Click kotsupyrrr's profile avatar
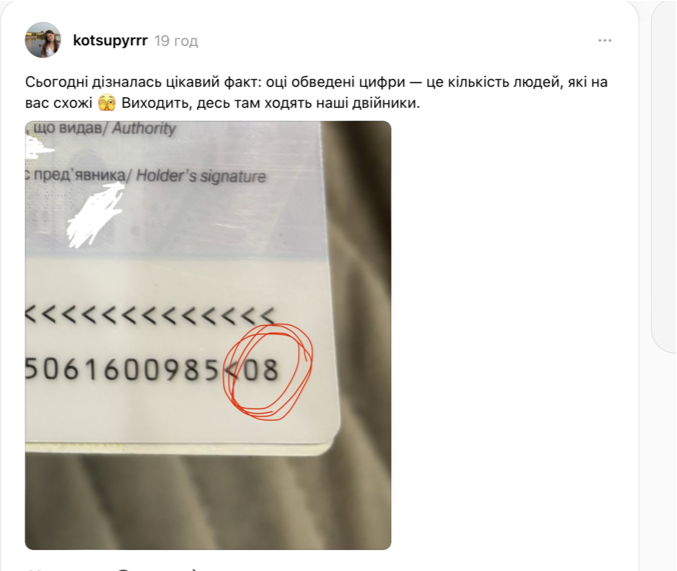Screen dimensions: 677x571 click(43, 40)
